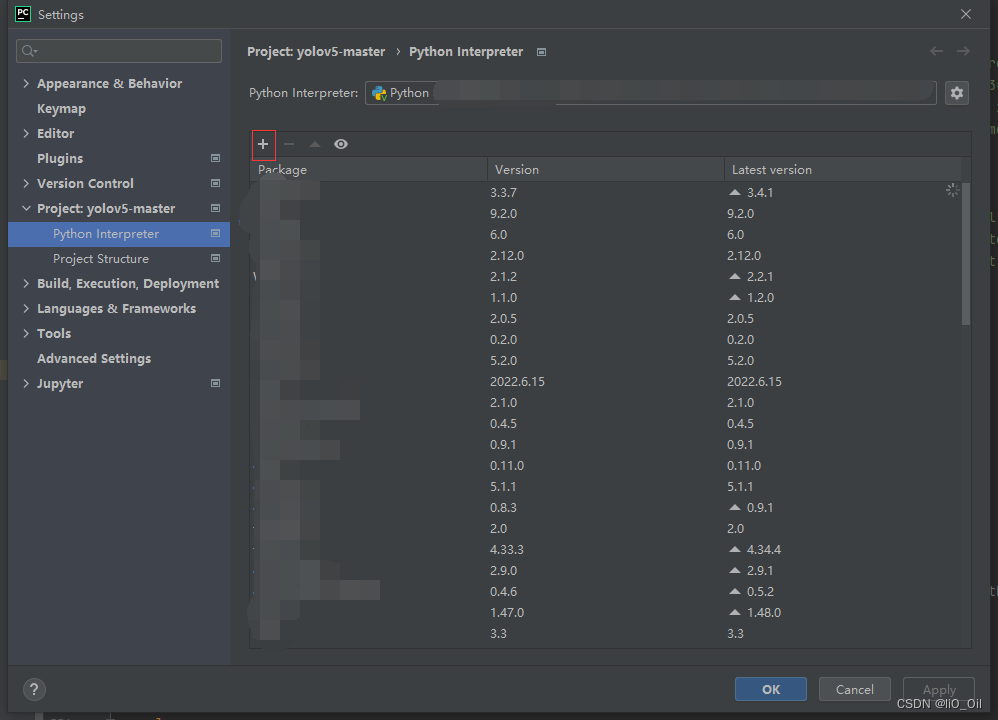Click the upgrade arrow beside version 1.48.0
The width and height of the screenshot is (998, 720).
[x=734, y=612]
